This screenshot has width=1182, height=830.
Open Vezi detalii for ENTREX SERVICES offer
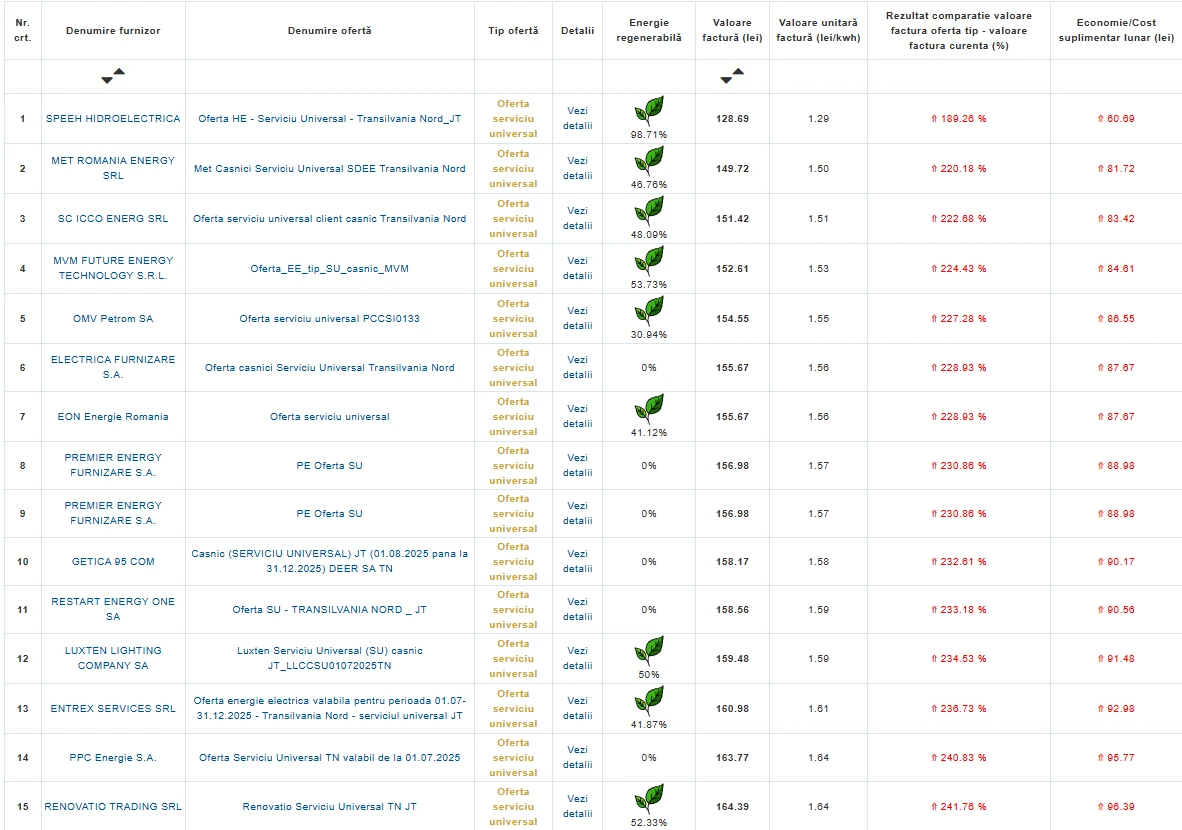[x=577, y=709]
